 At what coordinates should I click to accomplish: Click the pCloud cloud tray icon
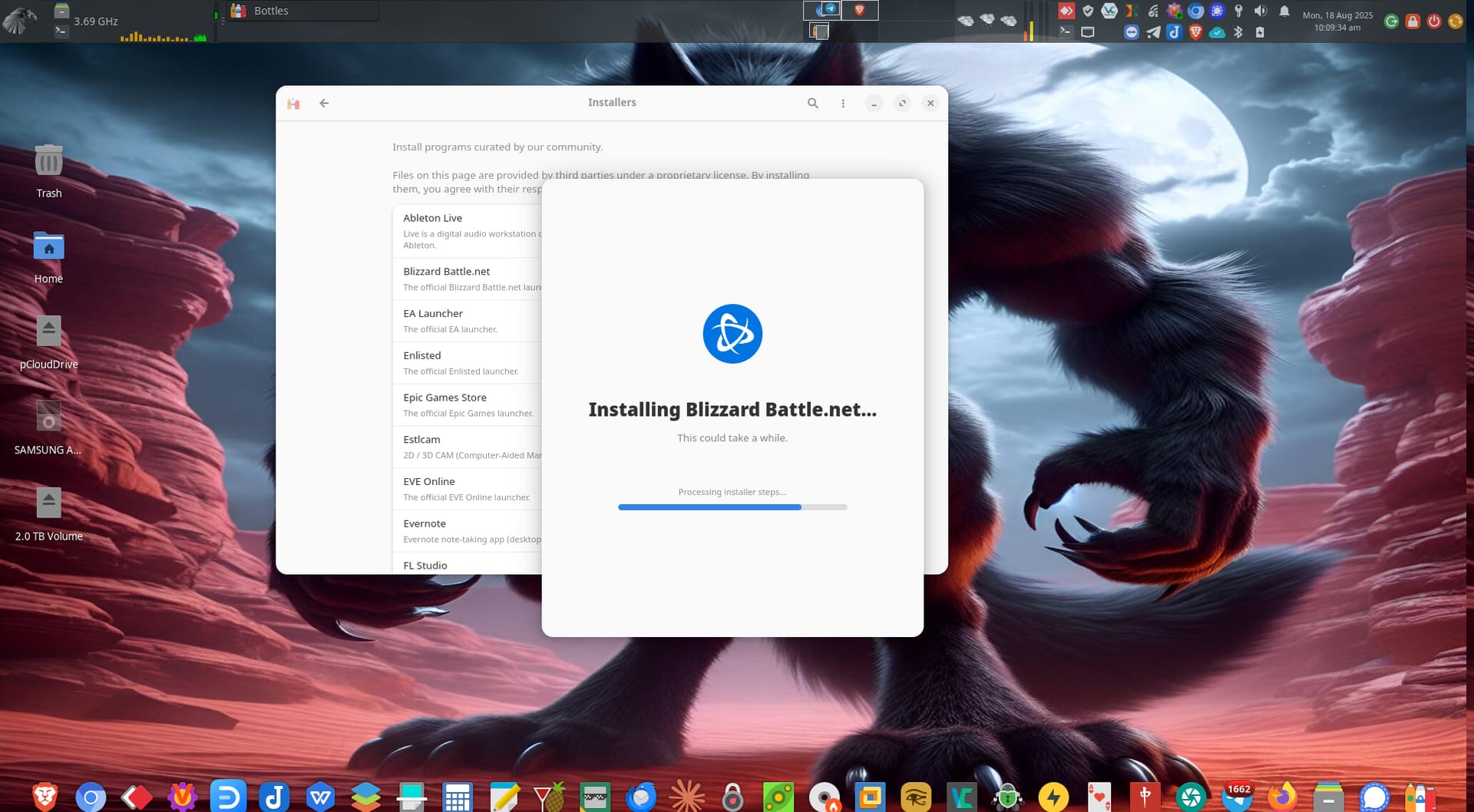coord(1217,32)
